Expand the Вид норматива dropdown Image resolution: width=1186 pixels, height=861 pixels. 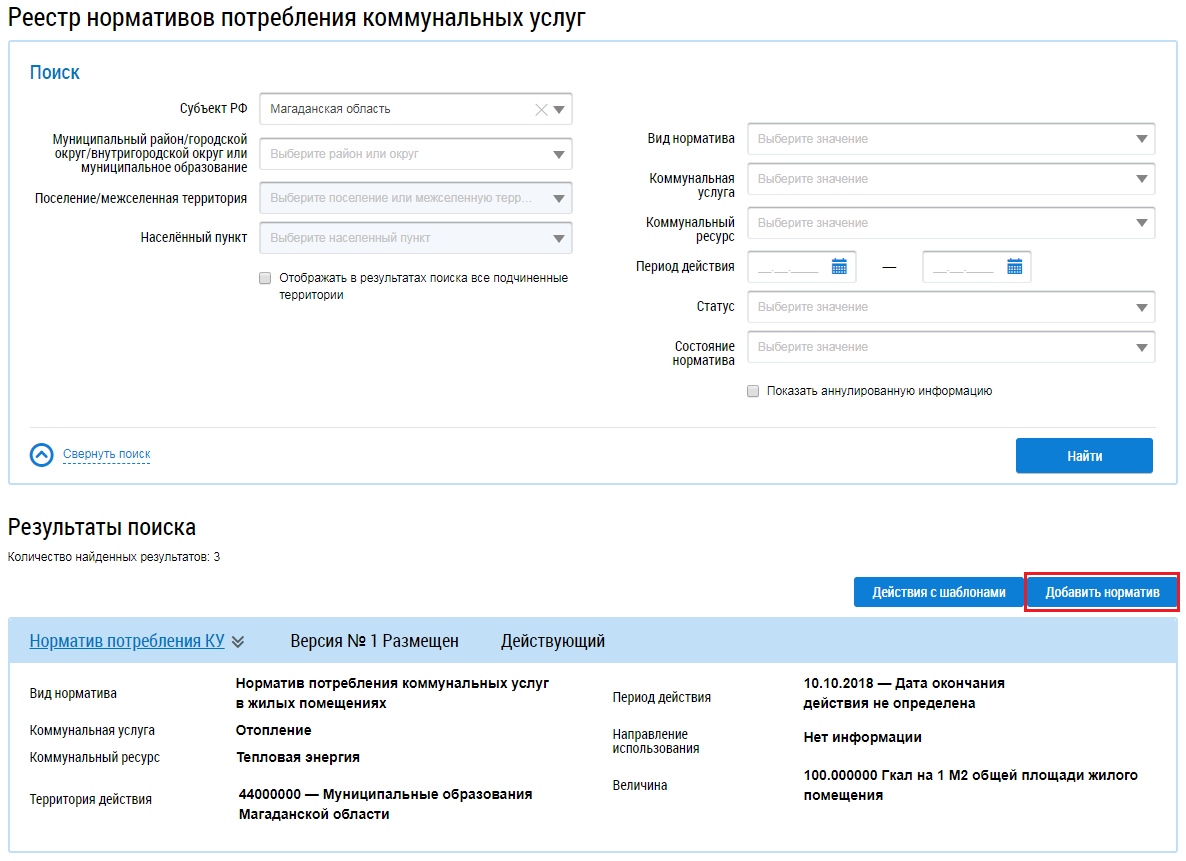point(1141,139)
